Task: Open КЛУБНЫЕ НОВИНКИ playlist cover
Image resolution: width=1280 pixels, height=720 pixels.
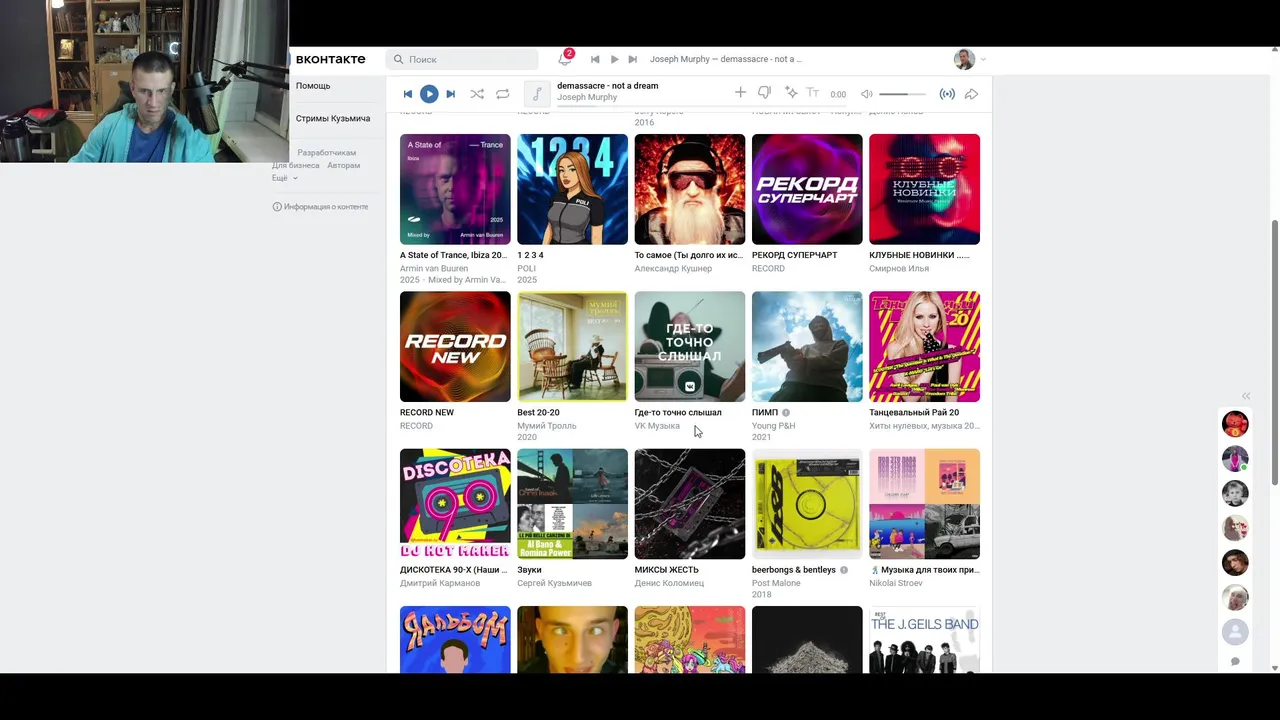Action: pyautogui.click(x=924, y=189)
